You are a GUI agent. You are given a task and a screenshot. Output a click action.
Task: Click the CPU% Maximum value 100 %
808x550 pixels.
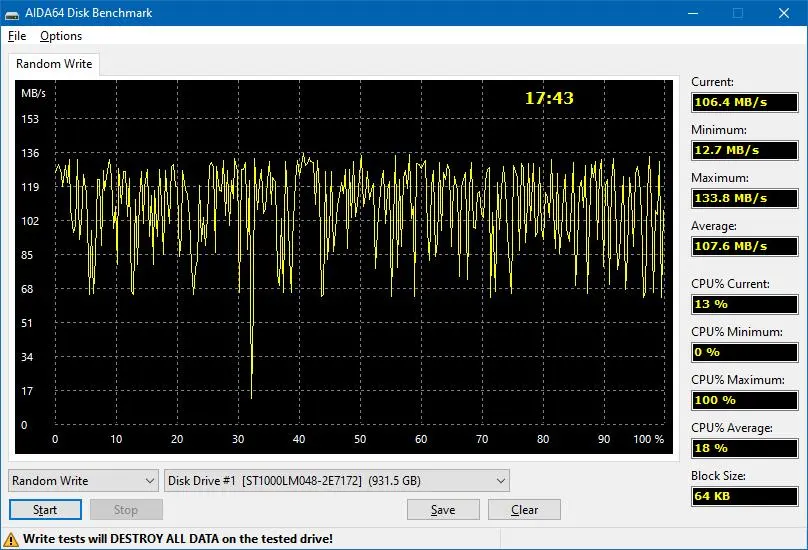(x=745, y=401)
